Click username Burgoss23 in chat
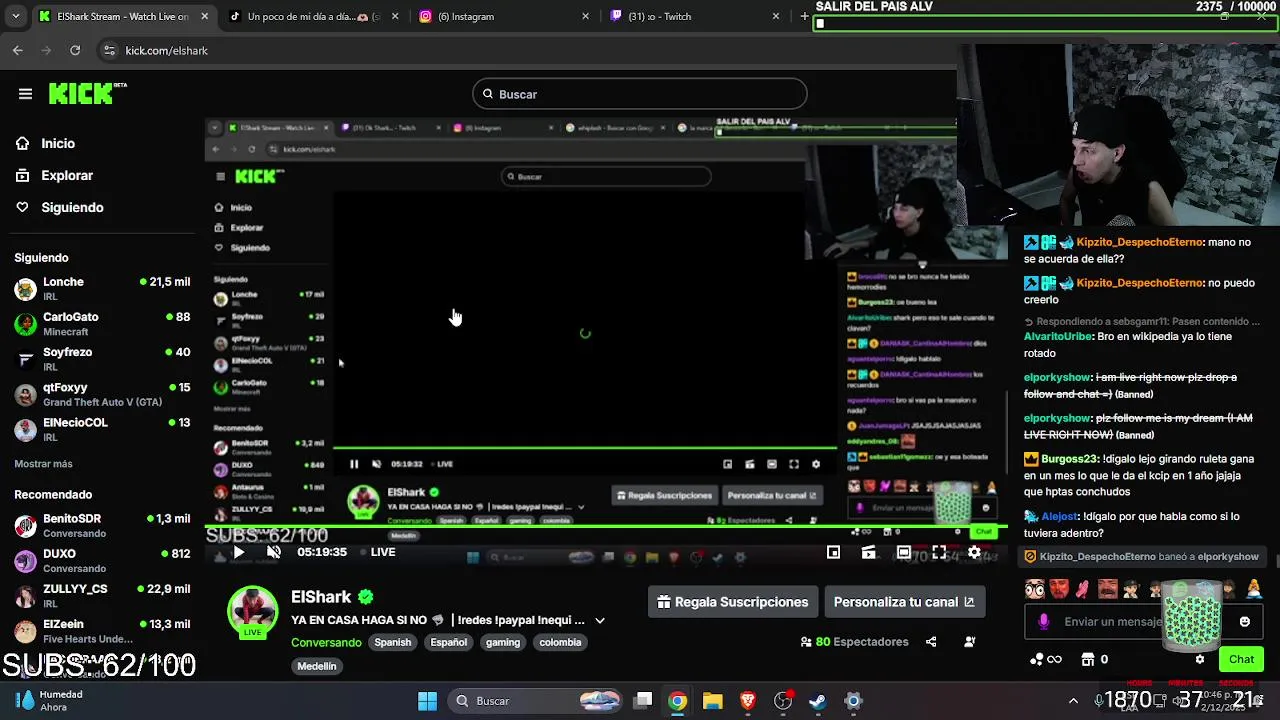This screenshot has width=1280, height=720. click(x=1068, y=459)
